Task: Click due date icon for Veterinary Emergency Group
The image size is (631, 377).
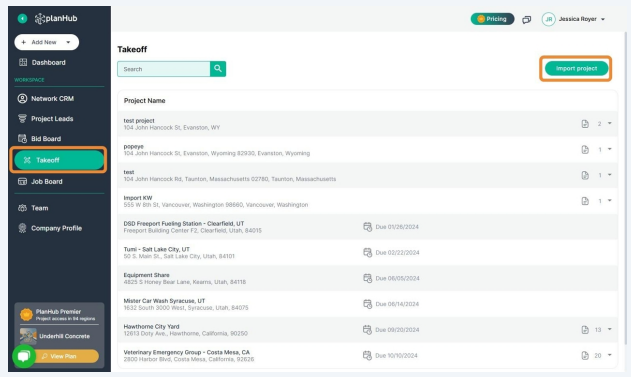Action: (x=367, y=356)
